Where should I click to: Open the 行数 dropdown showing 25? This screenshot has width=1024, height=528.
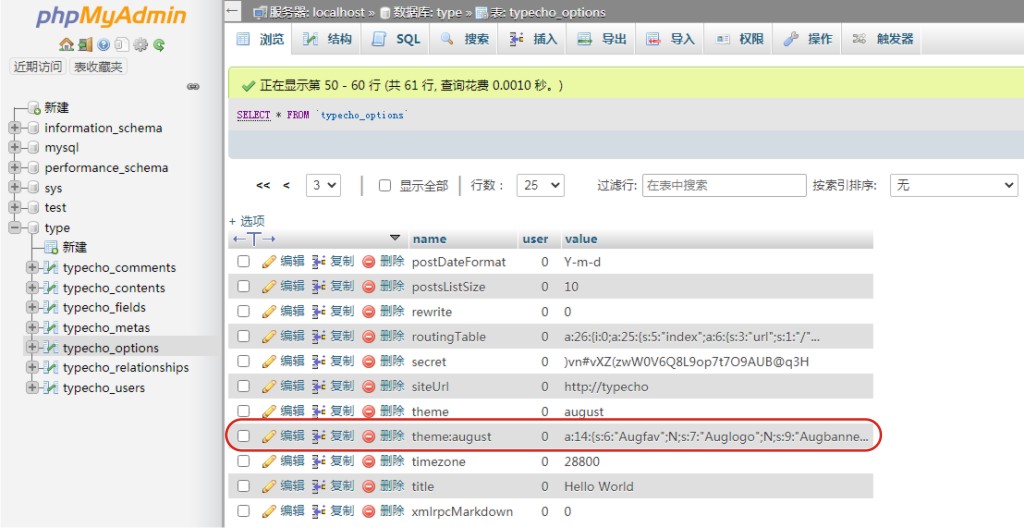(x=540, y=186)
